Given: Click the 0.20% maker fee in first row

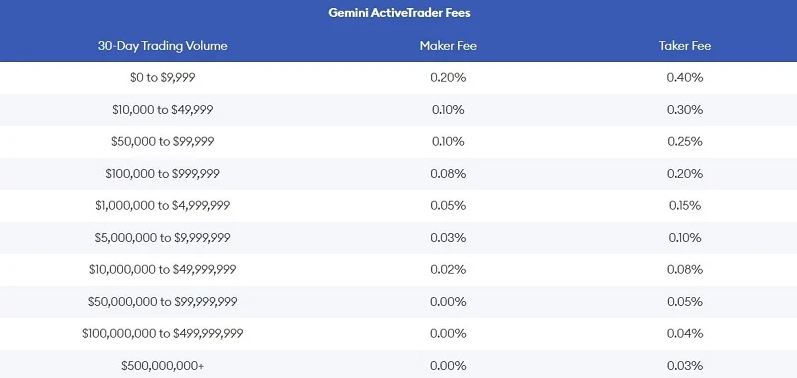Looking at the screenshot, I should pyautogui.click(x=448, y=78).
